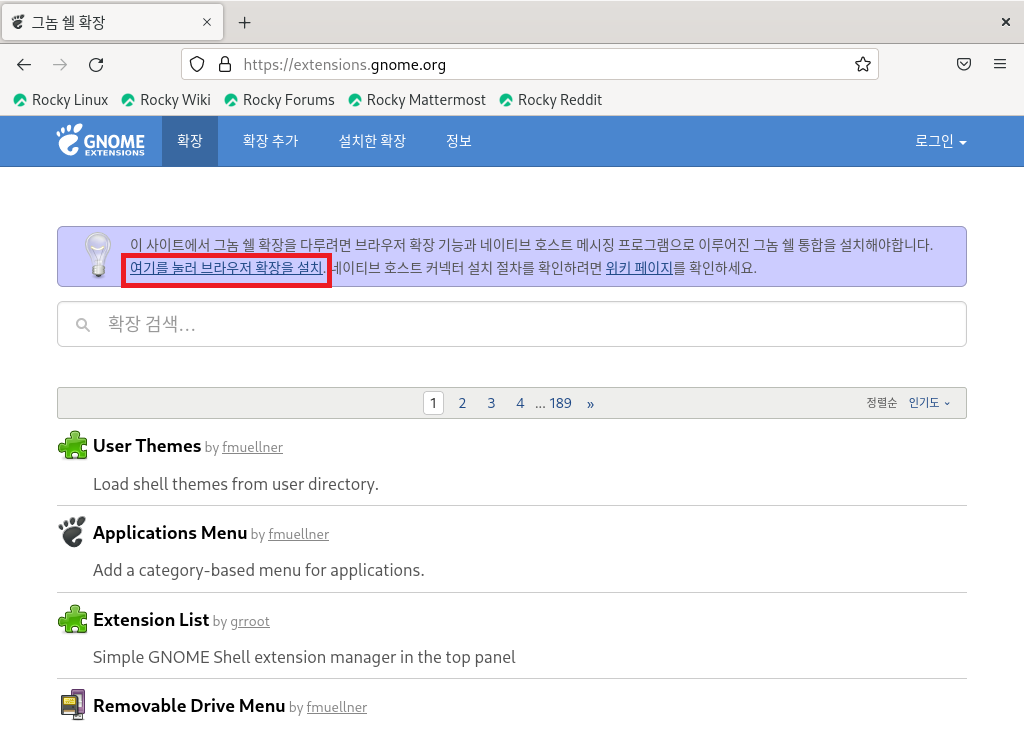
Task: Click the Applications Menu footprint icon
Action: point(72,532)
